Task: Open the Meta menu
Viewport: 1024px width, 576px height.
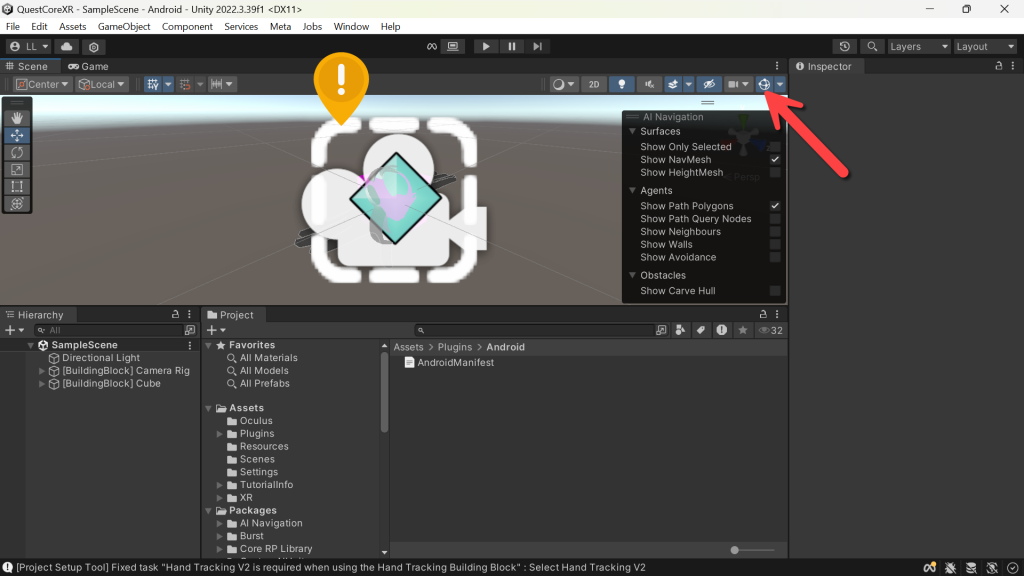Action: click(280, 27)
